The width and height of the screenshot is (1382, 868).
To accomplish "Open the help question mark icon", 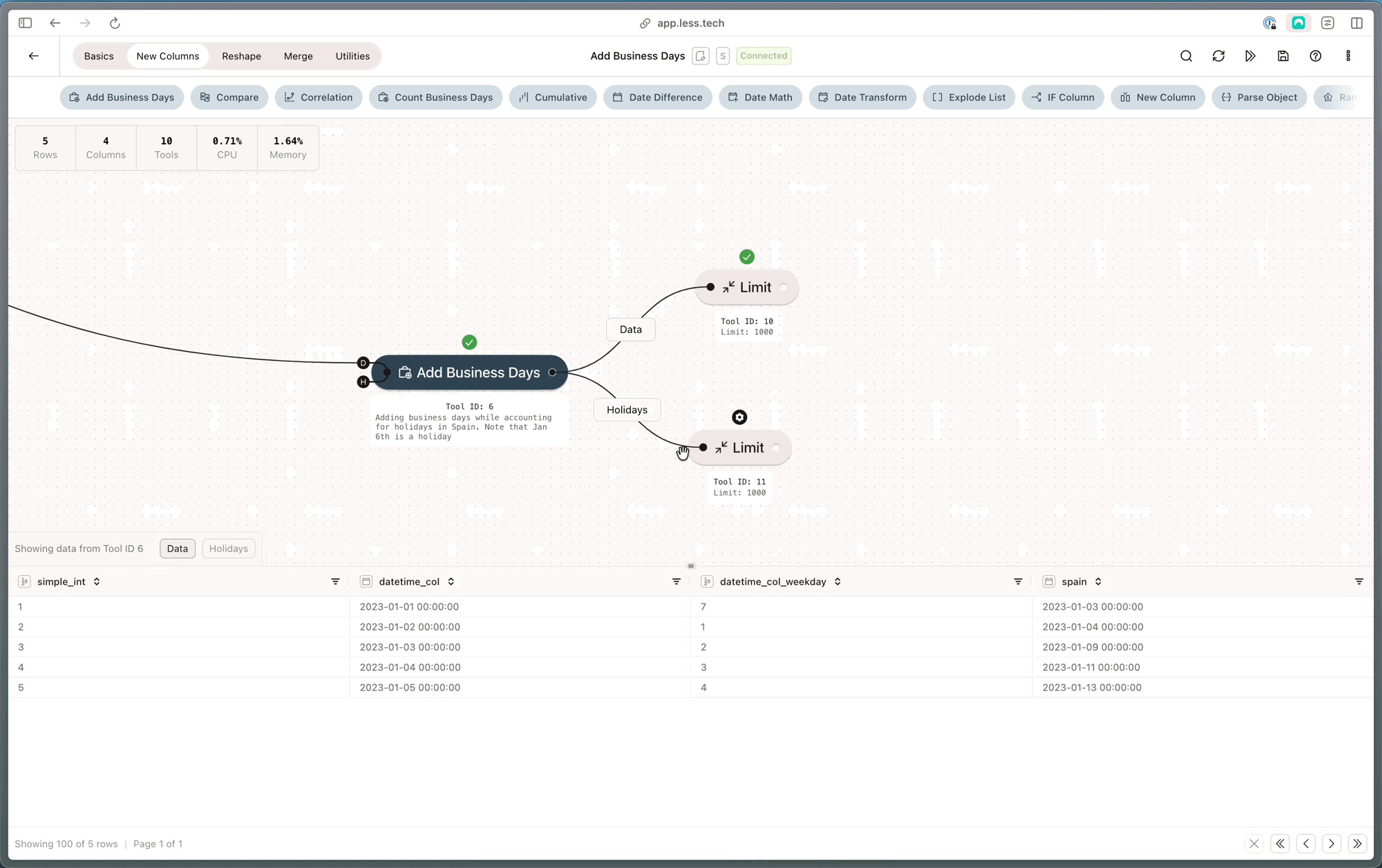I will (x=1315, y=56).
